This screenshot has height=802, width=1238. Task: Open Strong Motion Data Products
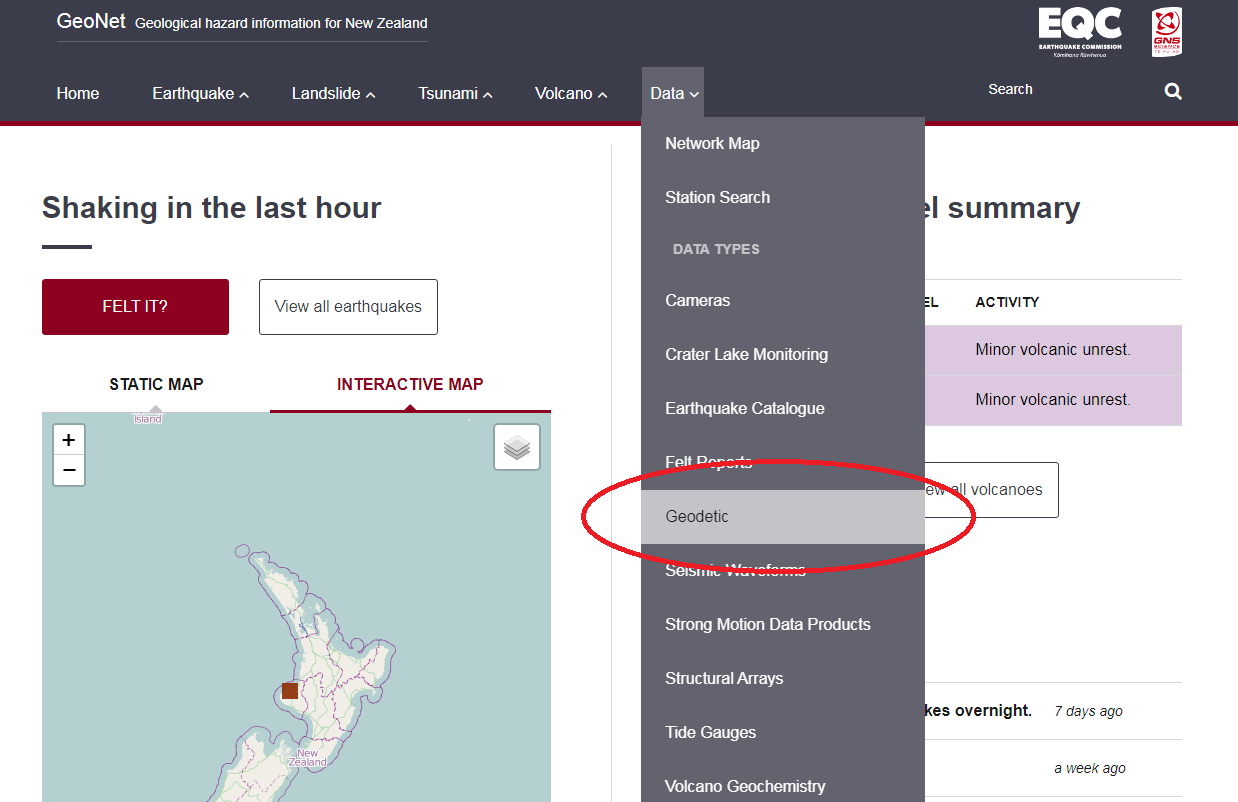[x=783, y=624]
